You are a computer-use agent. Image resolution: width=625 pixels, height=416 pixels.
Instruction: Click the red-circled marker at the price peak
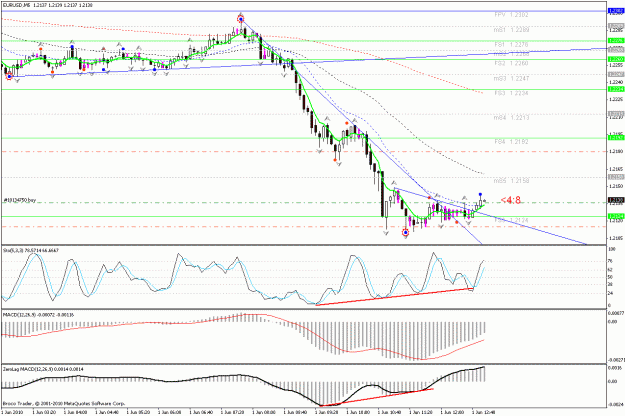[x=240, y=19]
